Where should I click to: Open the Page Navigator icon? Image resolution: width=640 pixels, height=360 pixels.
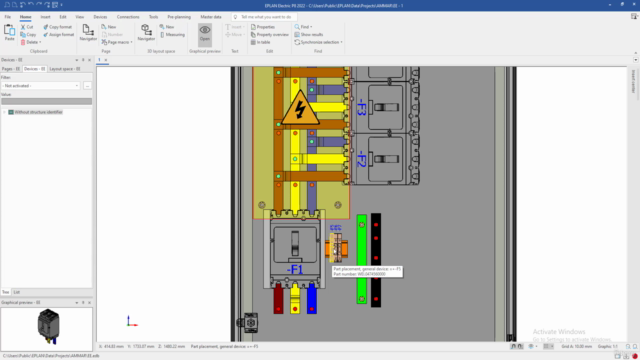(x=88, y=30)
